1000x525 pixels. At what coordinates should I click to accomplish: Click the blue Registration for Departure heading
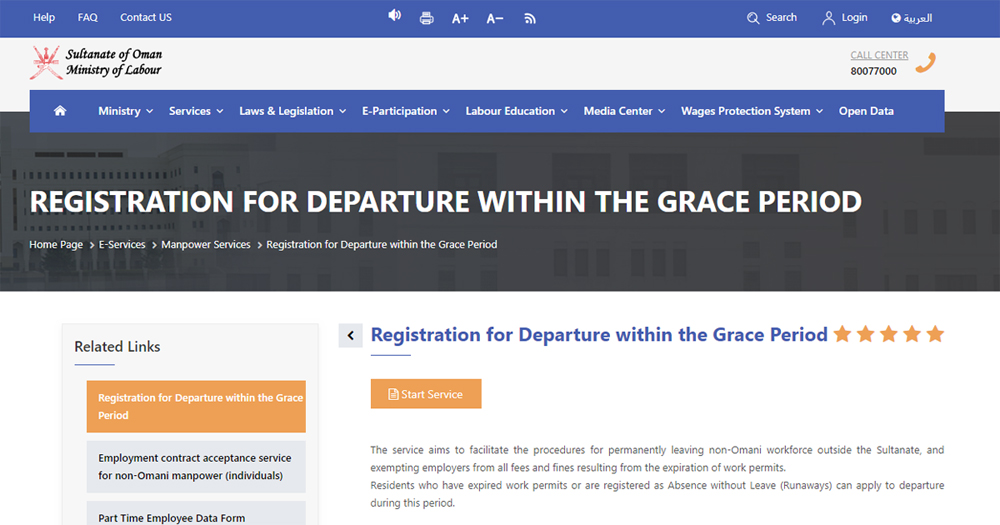pos(599,334)
